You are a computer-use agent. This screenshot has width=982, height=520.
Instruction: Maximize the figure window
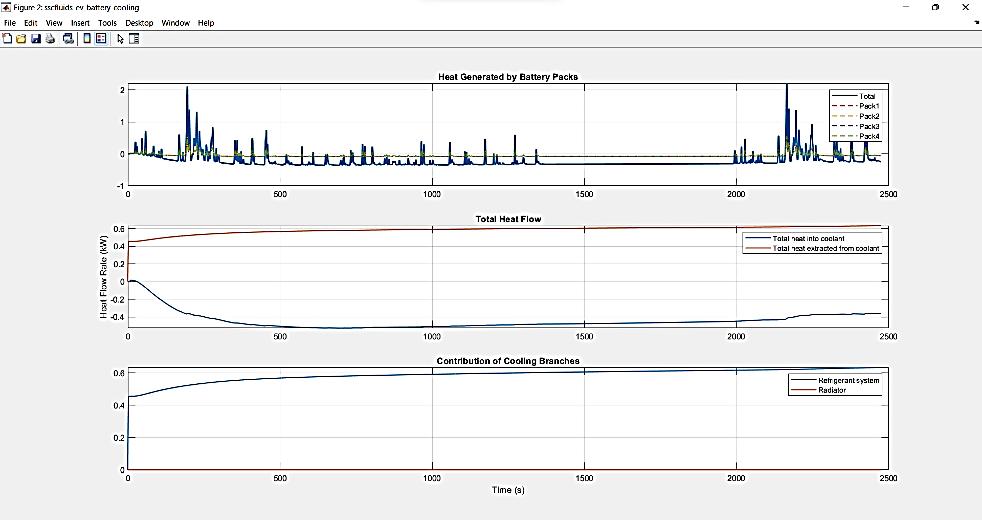click(935, 8)
